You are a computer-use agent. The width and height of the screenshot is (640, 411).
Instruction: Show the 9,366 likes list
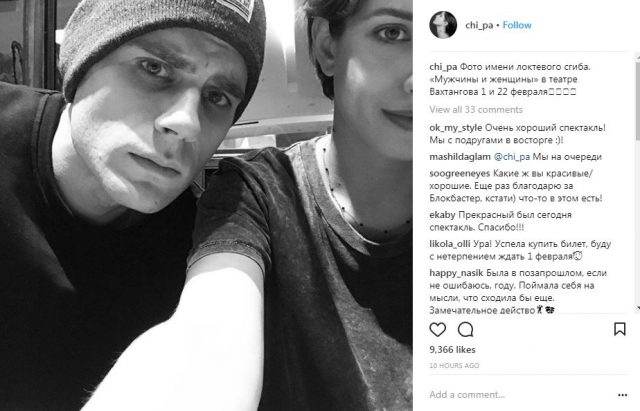pyautogui.click(x=452, y=350)
